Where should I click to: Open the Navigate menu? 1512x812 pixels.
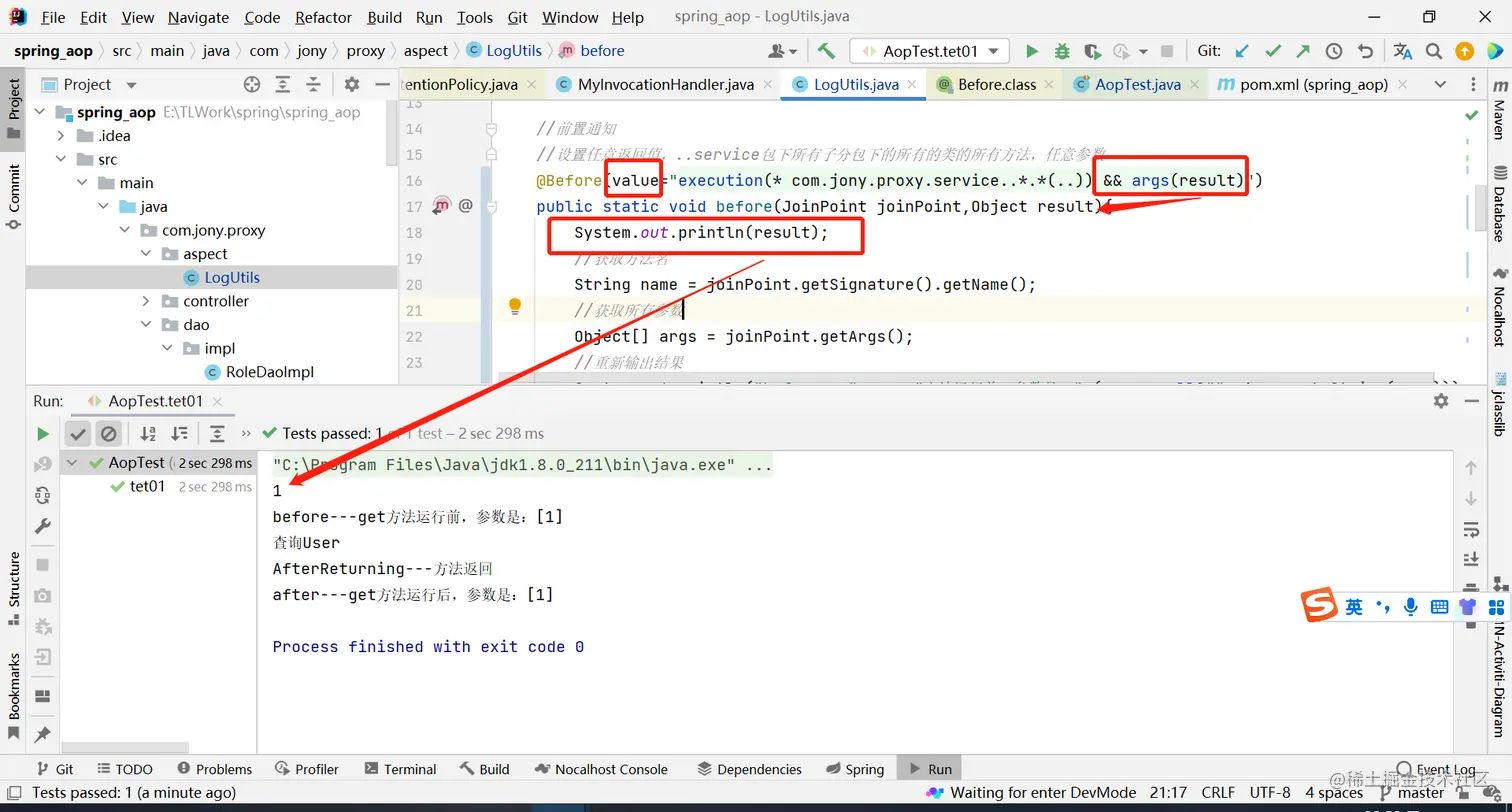[x=198, y=18]
